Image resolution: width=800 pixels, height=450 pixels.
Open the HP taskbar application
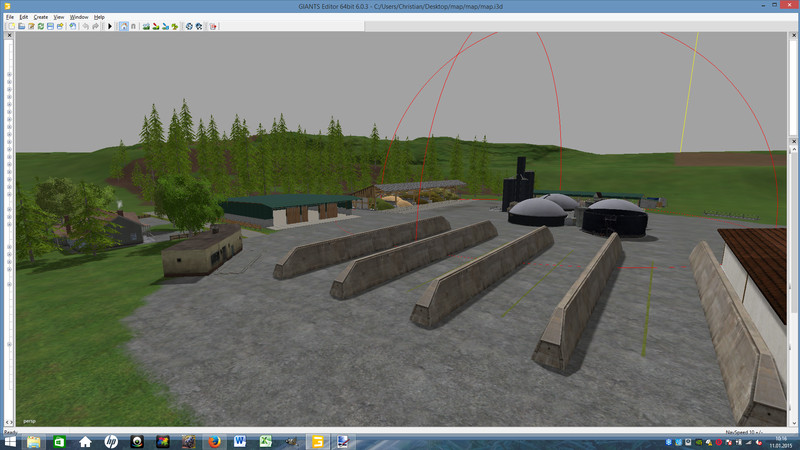111,441
